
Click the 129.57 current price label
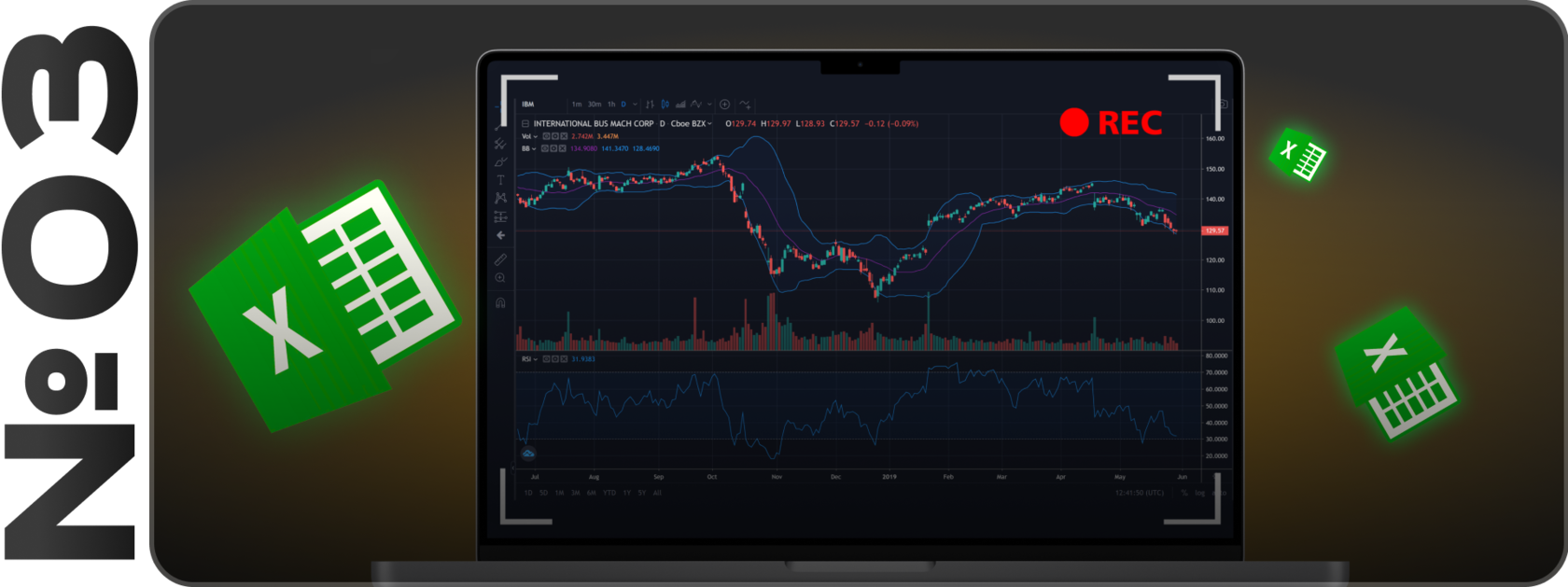[1215, 231]
